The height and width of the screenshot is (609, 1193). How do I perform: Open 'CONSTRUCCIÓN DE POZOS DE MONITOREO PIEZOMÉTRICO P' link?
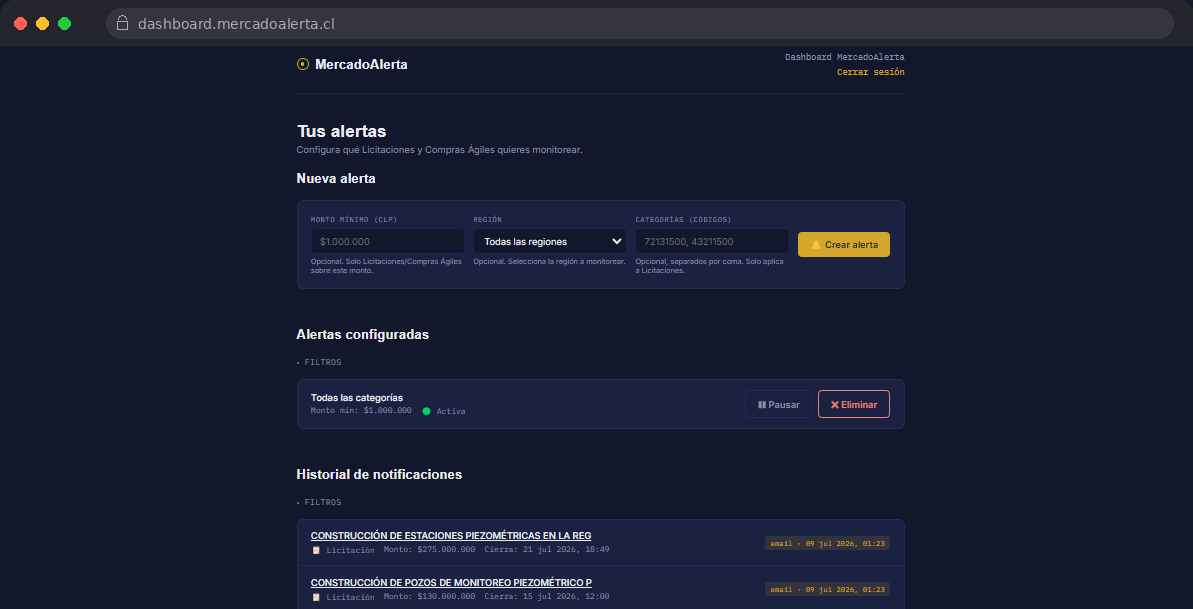pyautogui.click(x=451, y=582)
